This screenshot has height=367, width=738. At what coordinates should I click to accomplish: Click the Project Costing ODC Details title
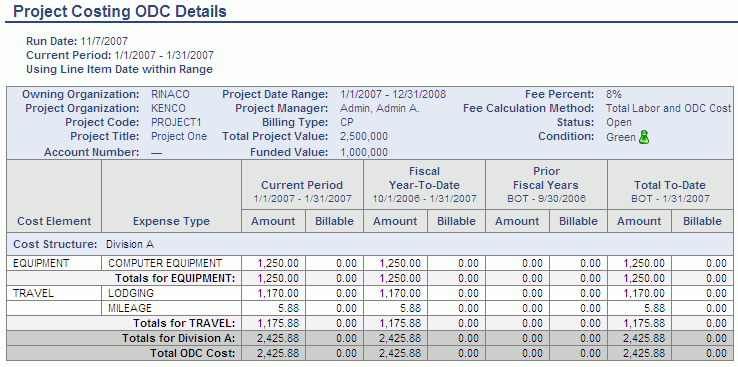(x=120, y=11)
